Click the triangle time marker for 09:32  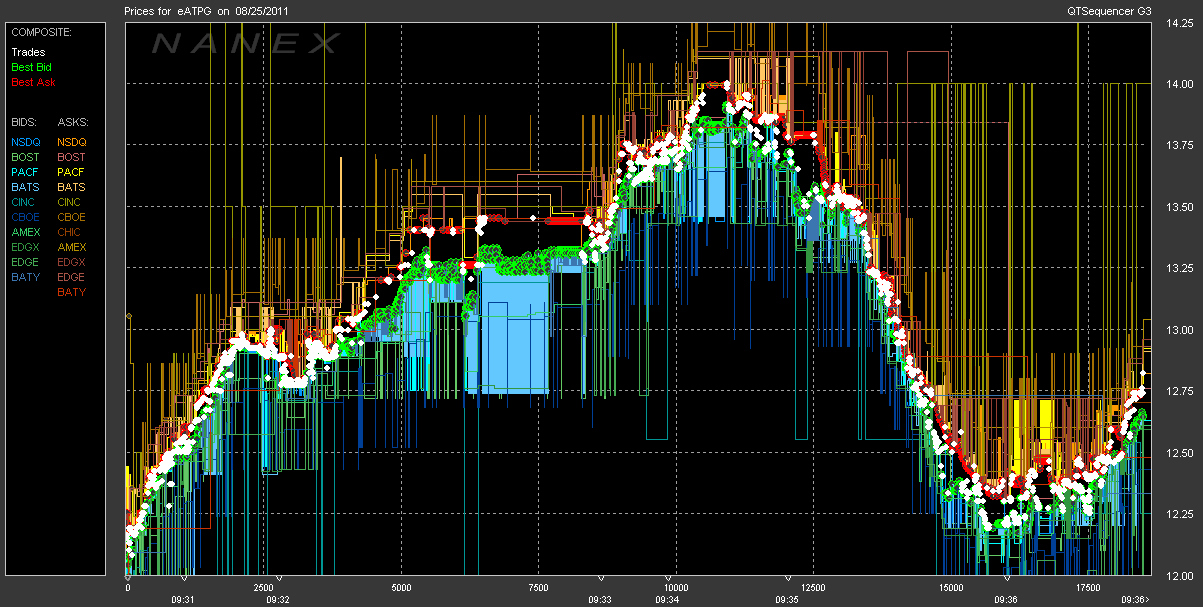(279, 578)
